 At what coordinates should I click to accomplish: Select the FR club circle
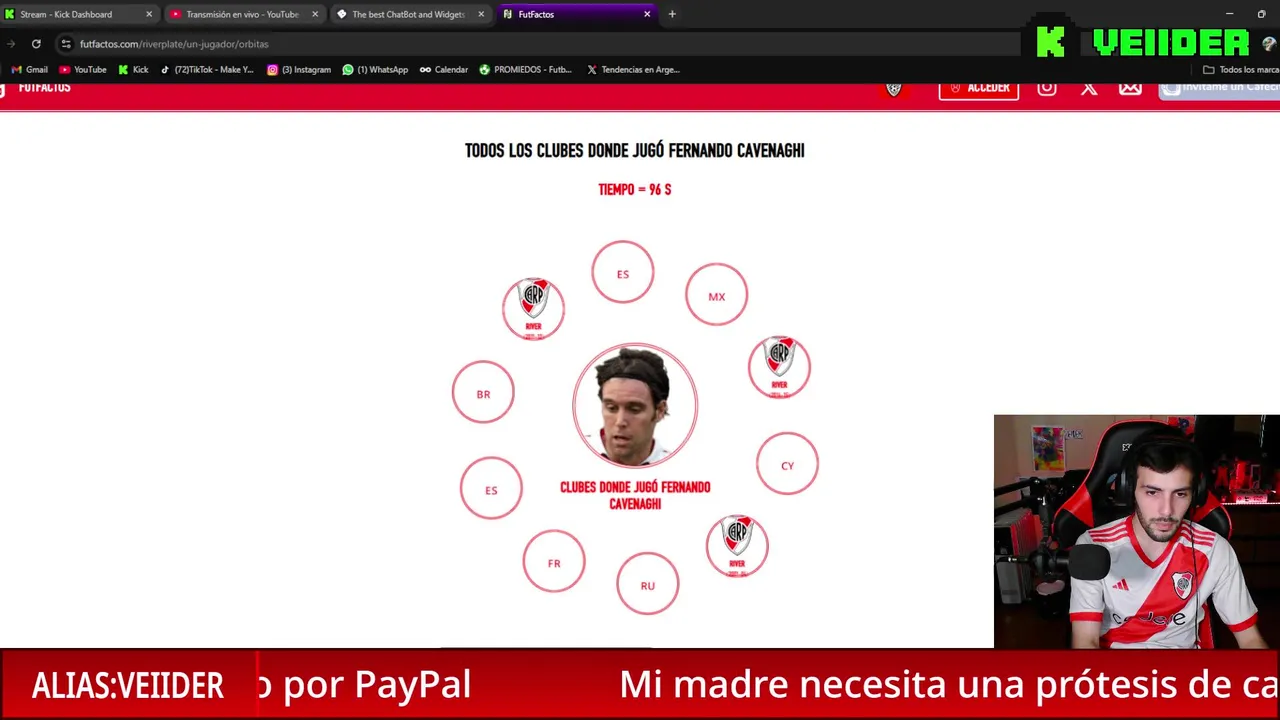554,561
